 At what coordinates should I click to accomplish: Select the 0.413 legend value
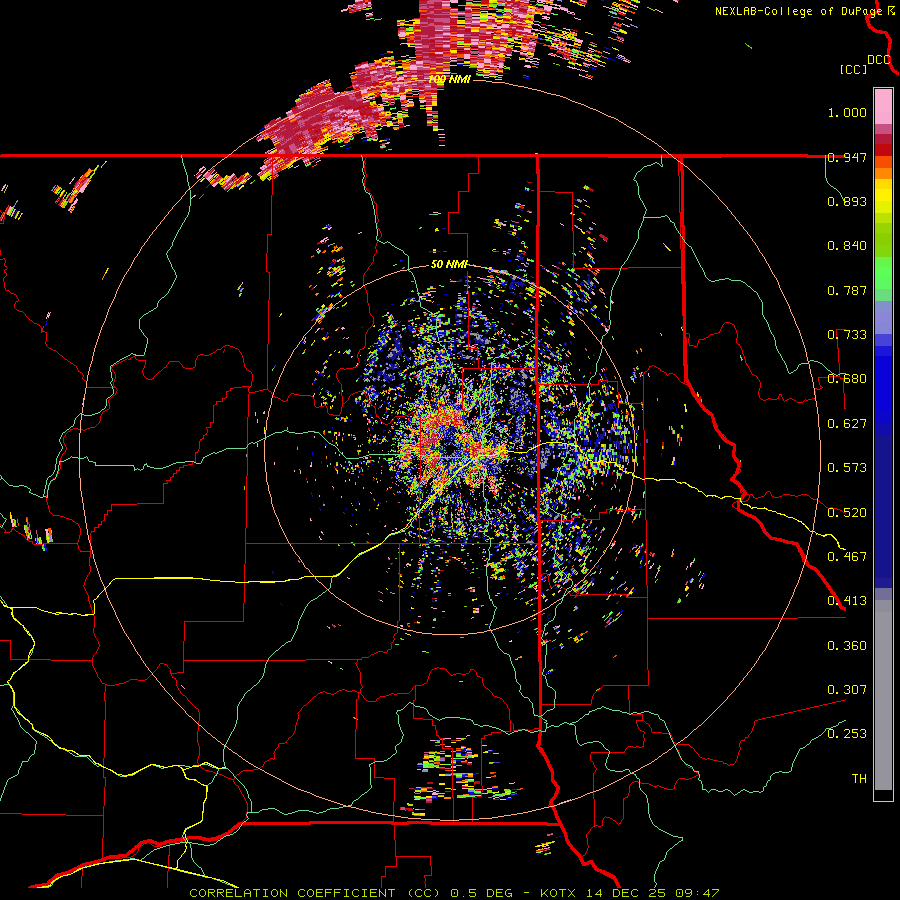(847, 601)
